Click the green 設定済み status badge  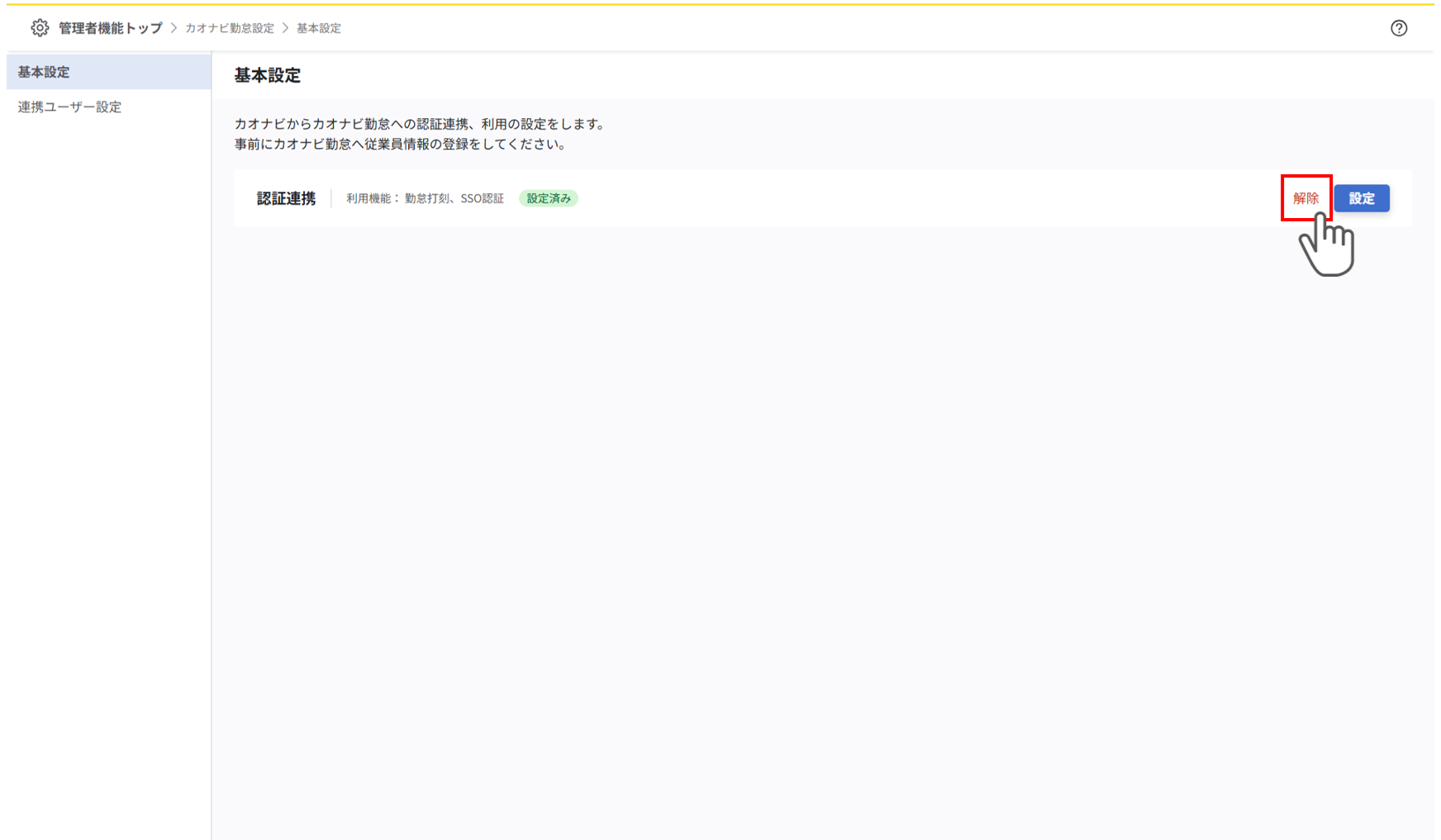tap(548, 198)
